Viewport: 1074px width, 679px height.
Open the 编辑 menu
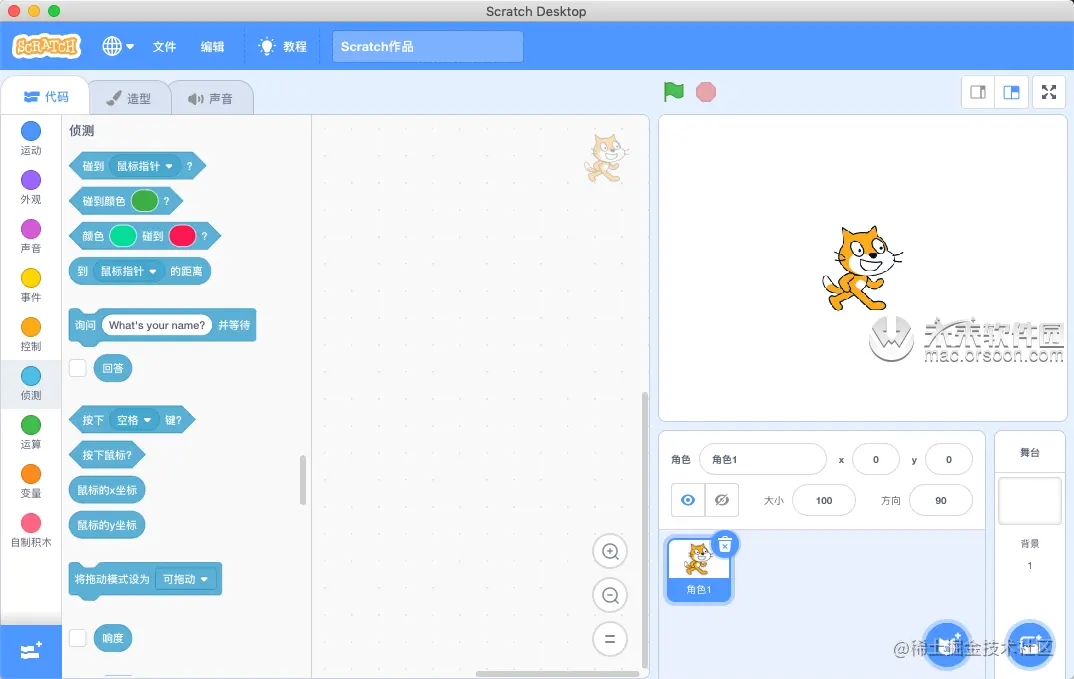[212, 47]
